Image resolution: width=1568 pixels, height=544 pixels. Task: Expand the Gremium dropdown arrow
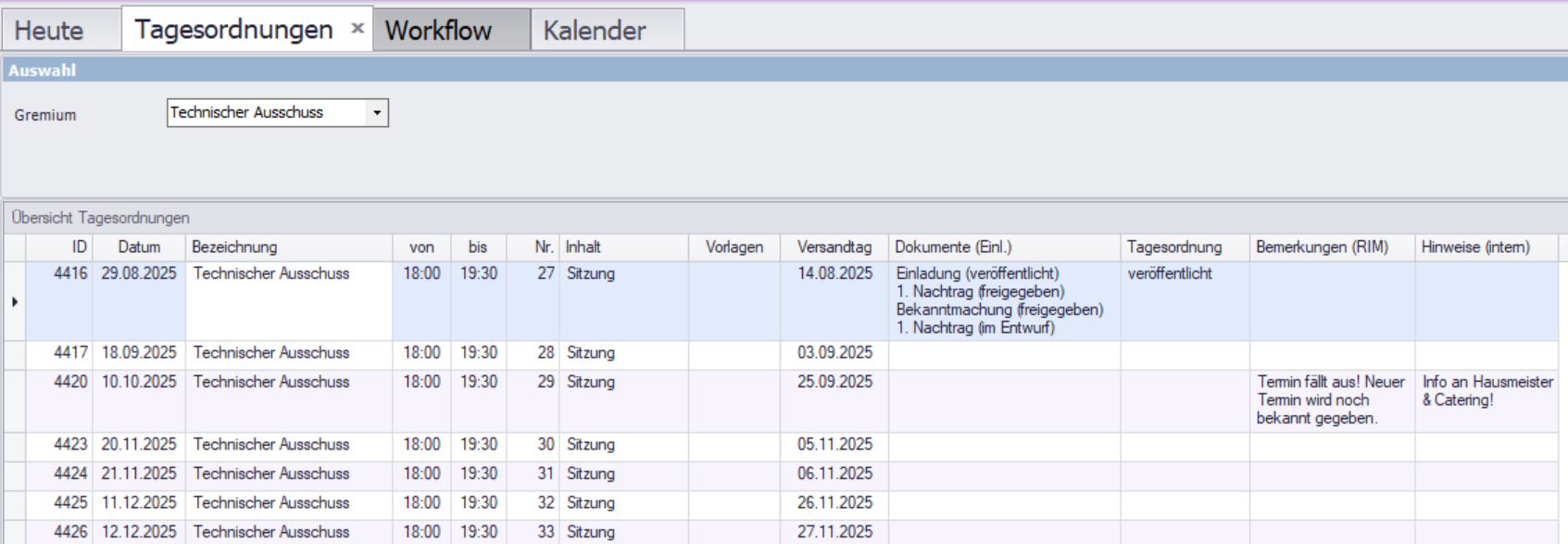377,113
